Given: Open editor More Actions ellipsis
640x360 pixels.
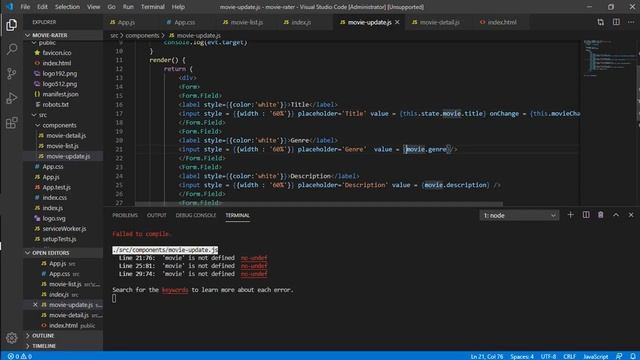Looking at the screenshot, I should (631, 22).
